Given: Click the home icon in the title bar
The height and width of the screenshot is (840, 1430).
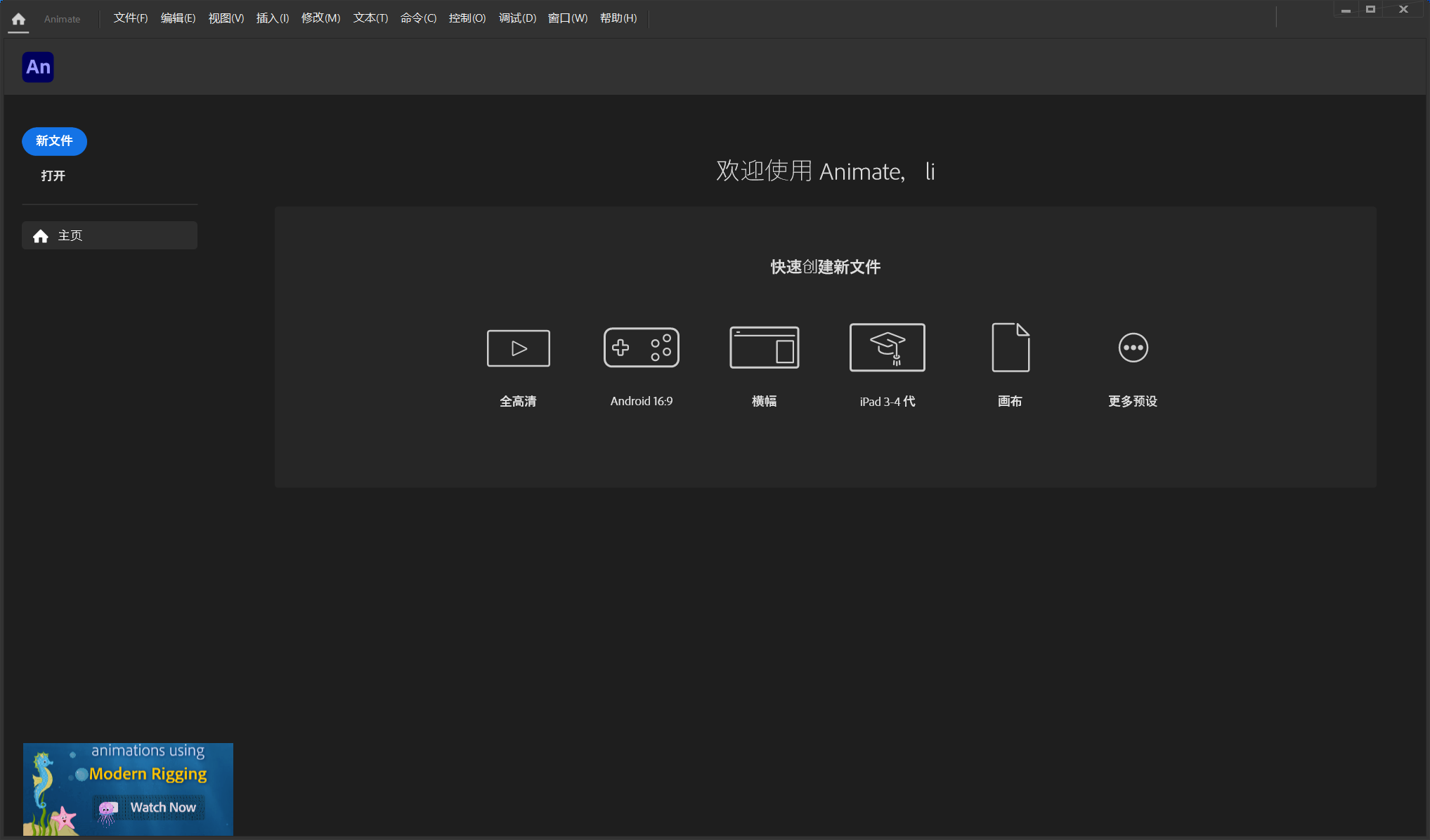Looking at the screenshot, I should pyautogui.click(x=18, y=19).
